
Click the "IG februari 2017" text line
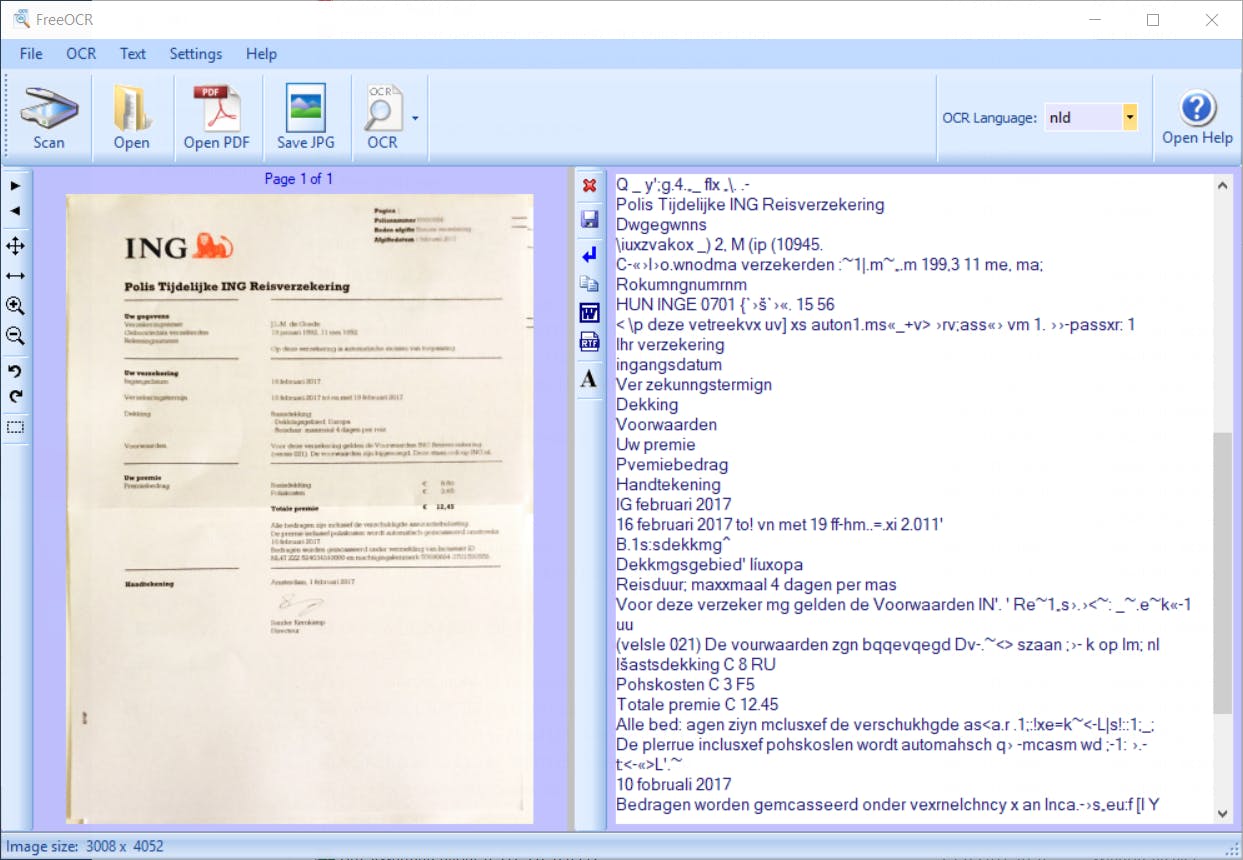673,504
